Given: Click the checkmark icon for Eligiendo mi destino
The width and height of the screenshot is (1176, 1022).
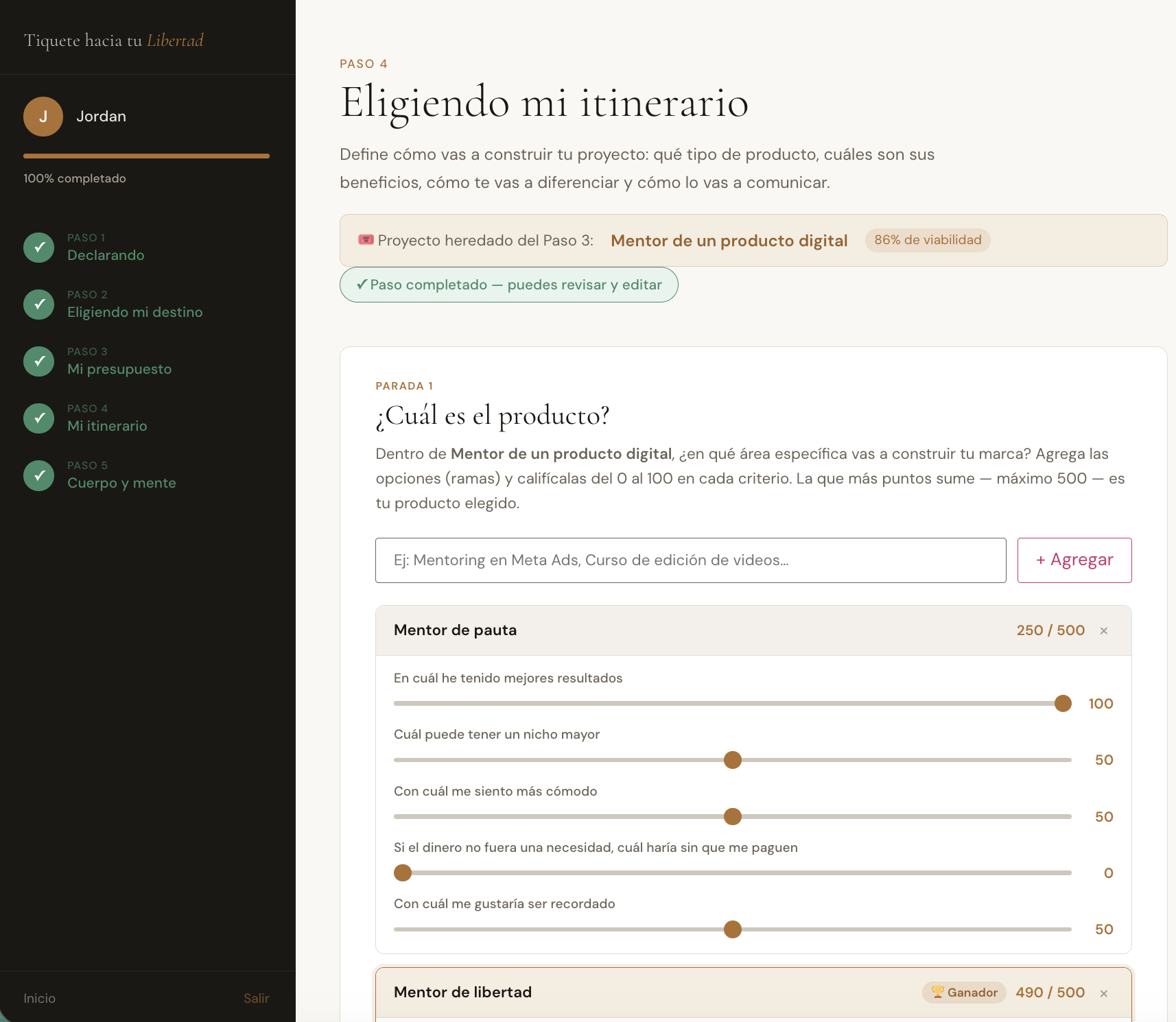Looking at the screenshot, I should tap(39, 305).
